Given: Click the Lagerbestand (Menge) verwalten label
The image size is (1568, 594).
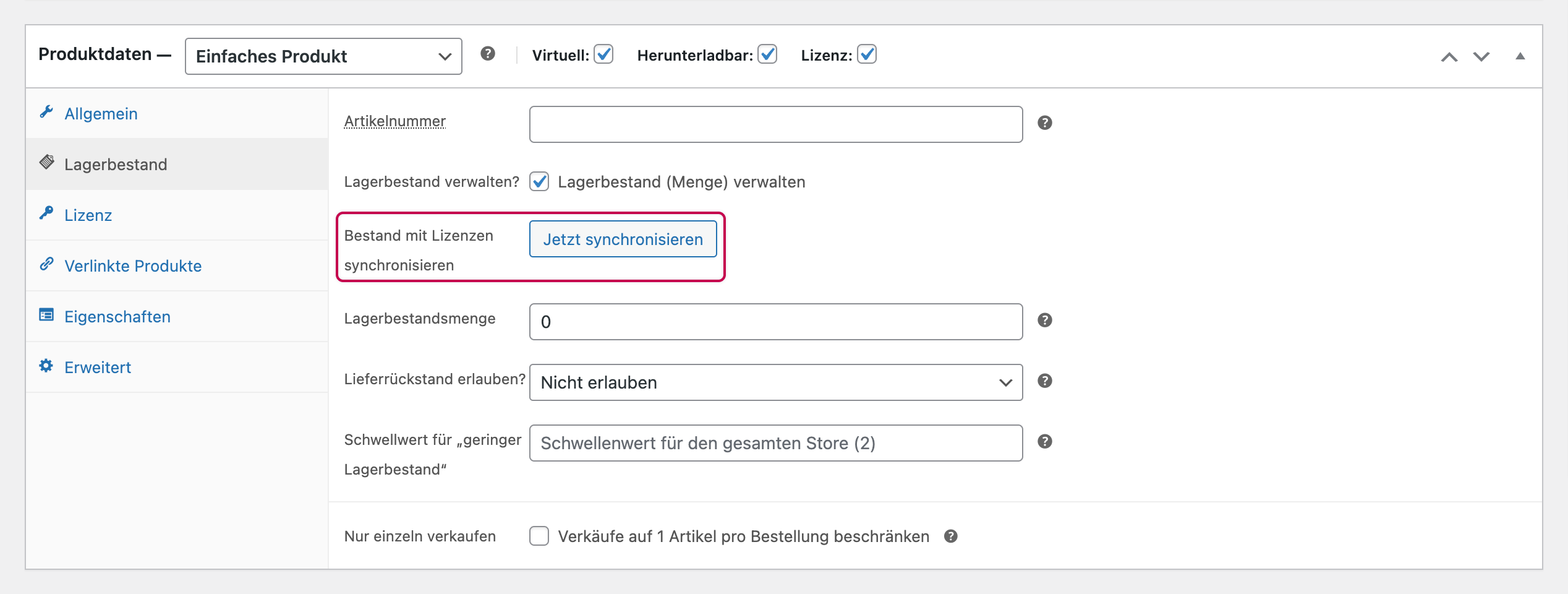Looking at the screenshot, I should tap(681, 182).
